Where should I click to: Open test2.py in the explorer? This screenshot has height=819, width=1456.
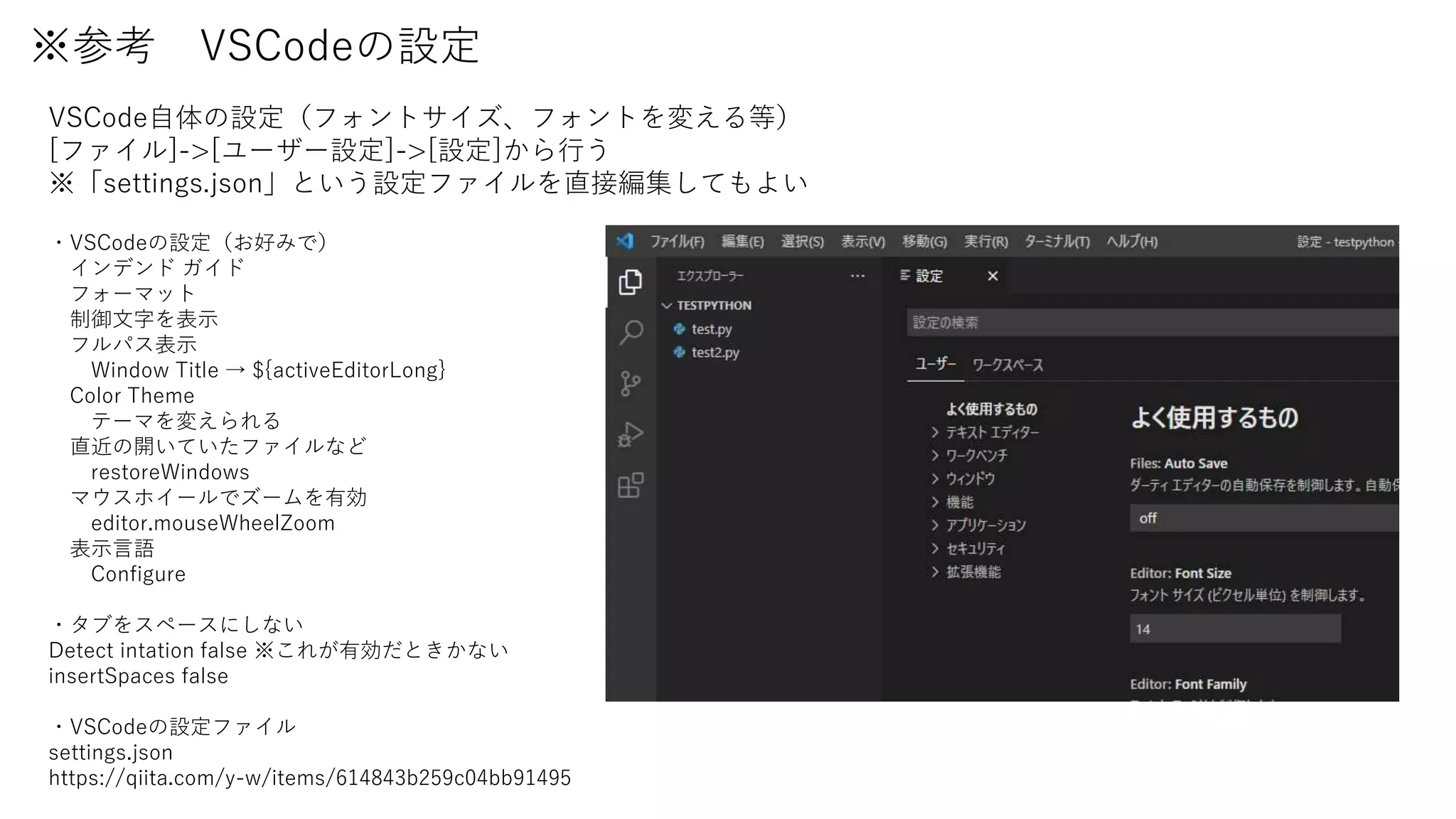[x=714, y=353]
